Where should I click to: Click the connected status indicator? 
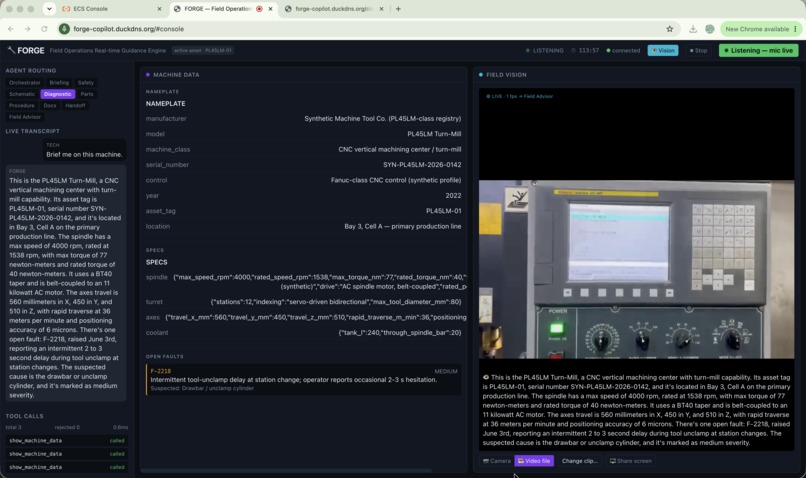(x=623, y=50)
